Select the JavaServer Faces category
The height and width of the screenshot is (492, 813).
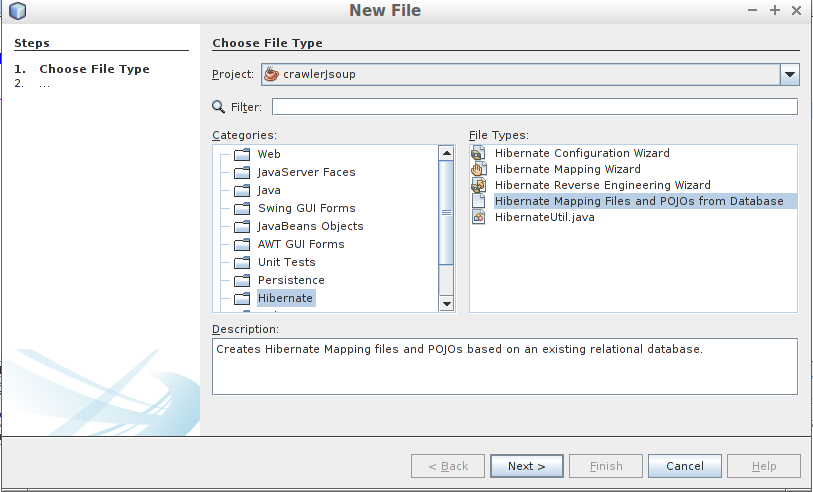[306, 172]
